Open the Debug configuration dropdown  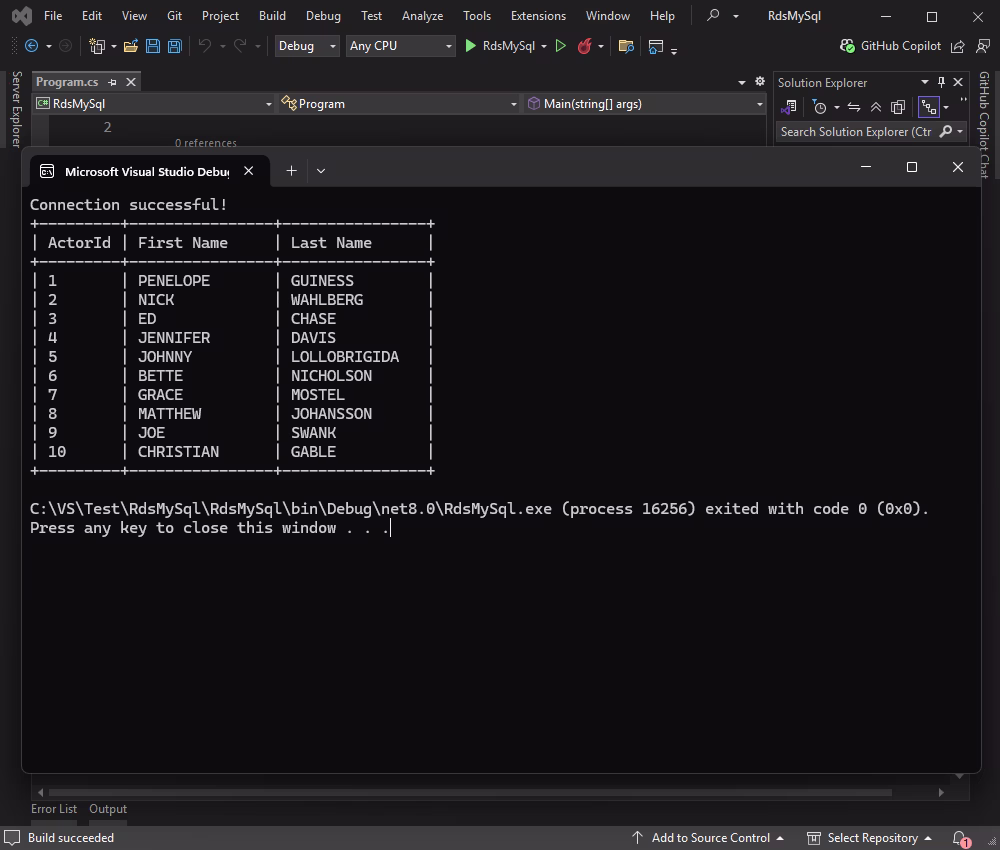click(x=305, y=46)
